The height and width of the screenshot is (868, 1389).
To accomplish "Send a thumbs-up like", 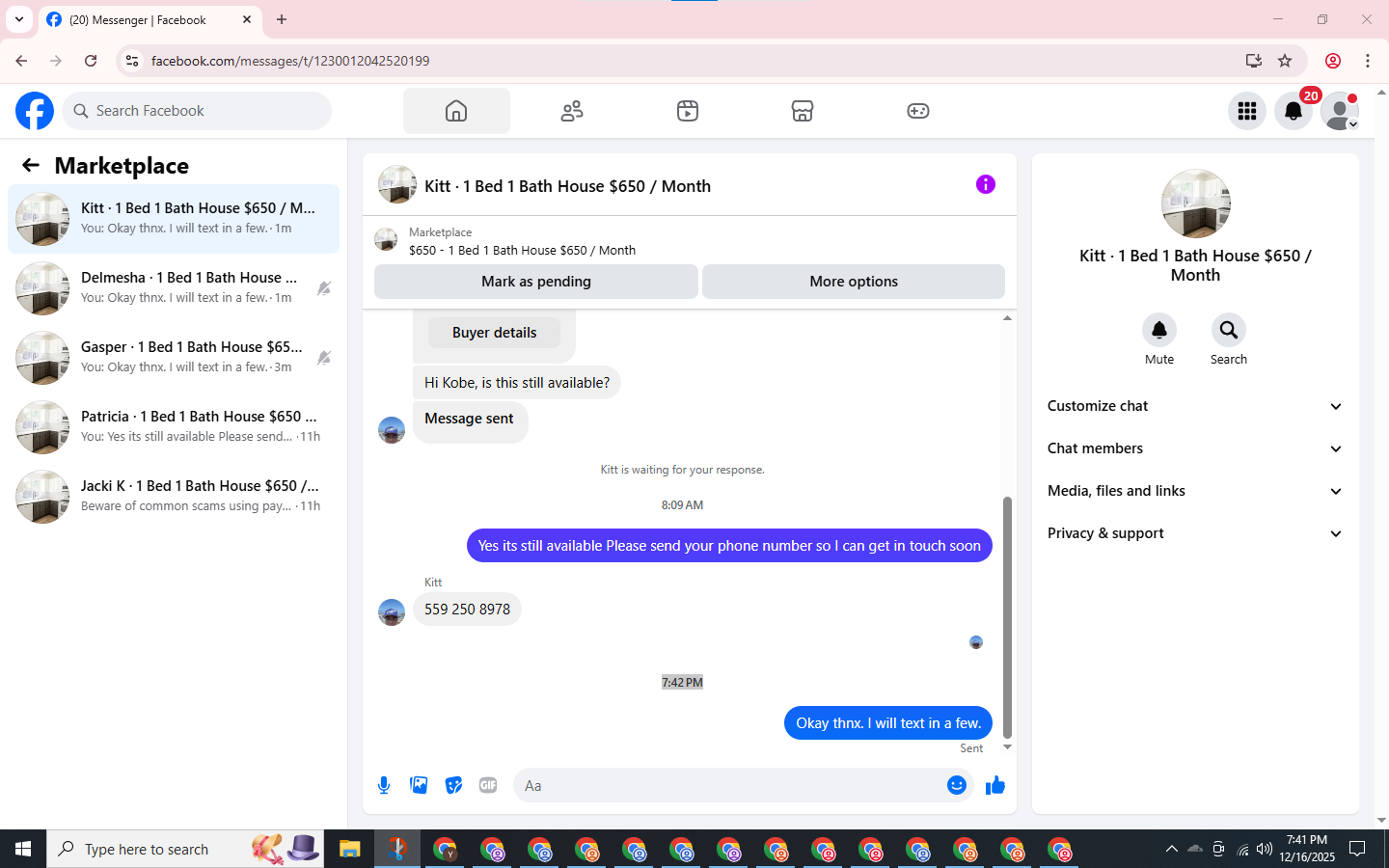I will 995,785.
